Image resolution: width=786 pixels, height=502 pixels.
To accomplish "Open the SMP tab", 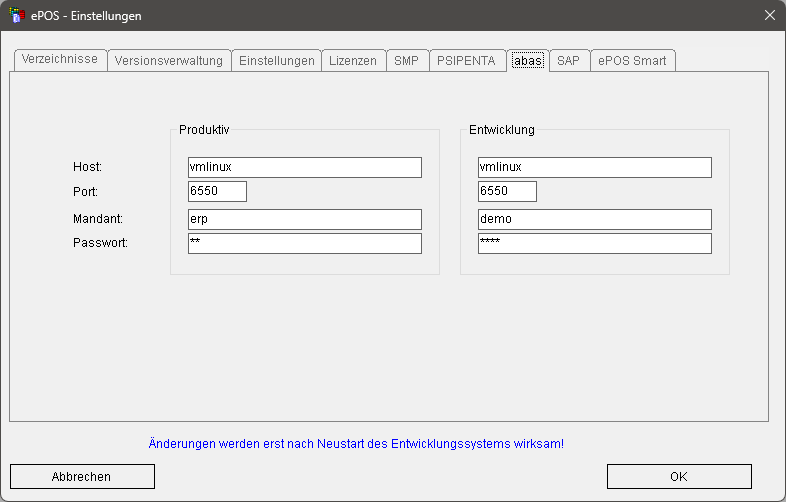I will 407,61.
